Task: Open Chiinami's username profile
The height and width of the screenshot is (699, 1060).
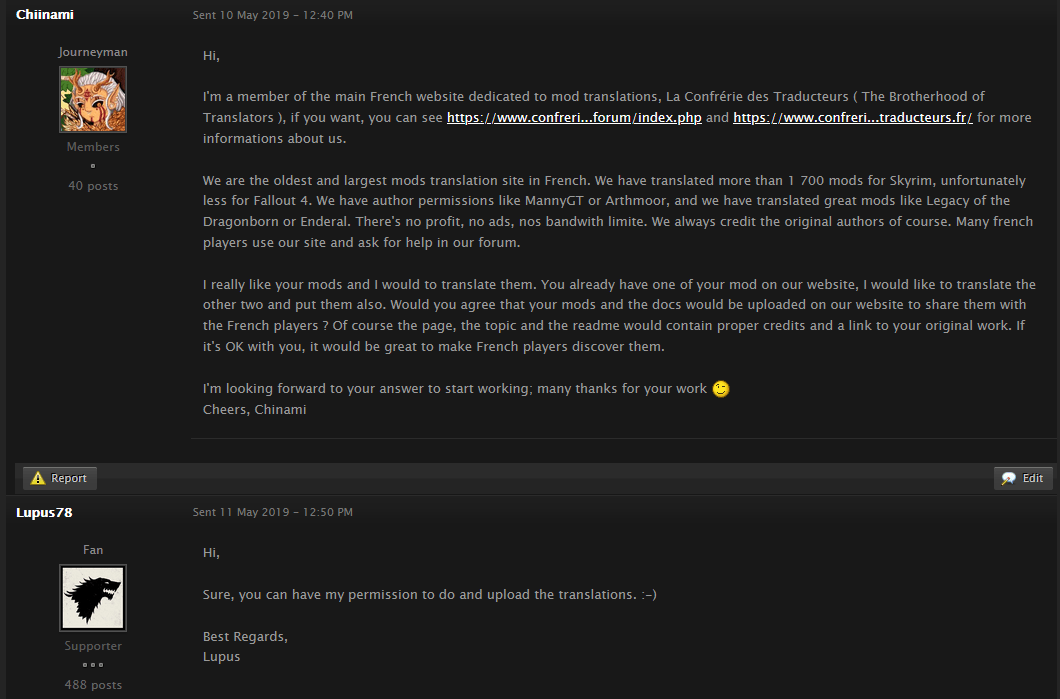Action: click(x=45, y=14)
